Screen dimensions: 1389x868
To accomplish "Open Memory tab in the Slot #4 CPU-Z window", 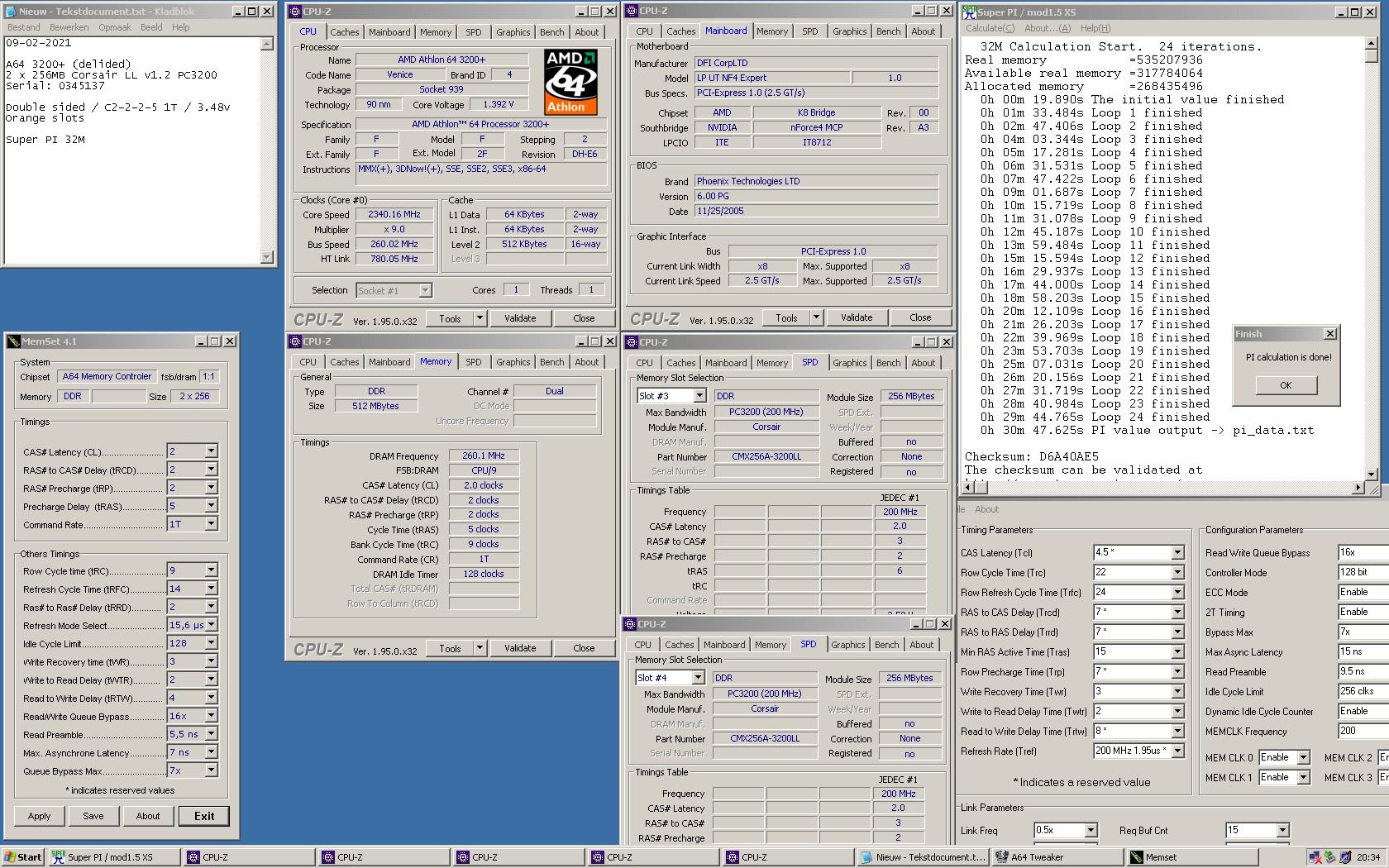I will [x=771, y=645].
